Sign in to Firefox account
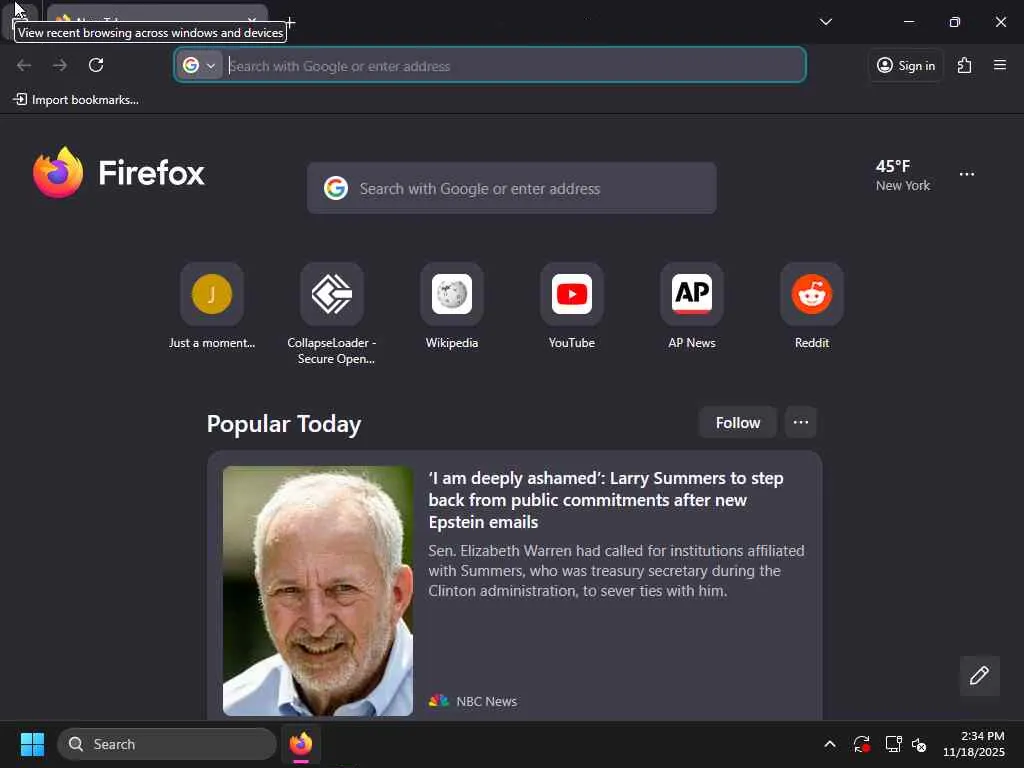Viewport: 1024px width, 768px height. [x=906, y=65]
